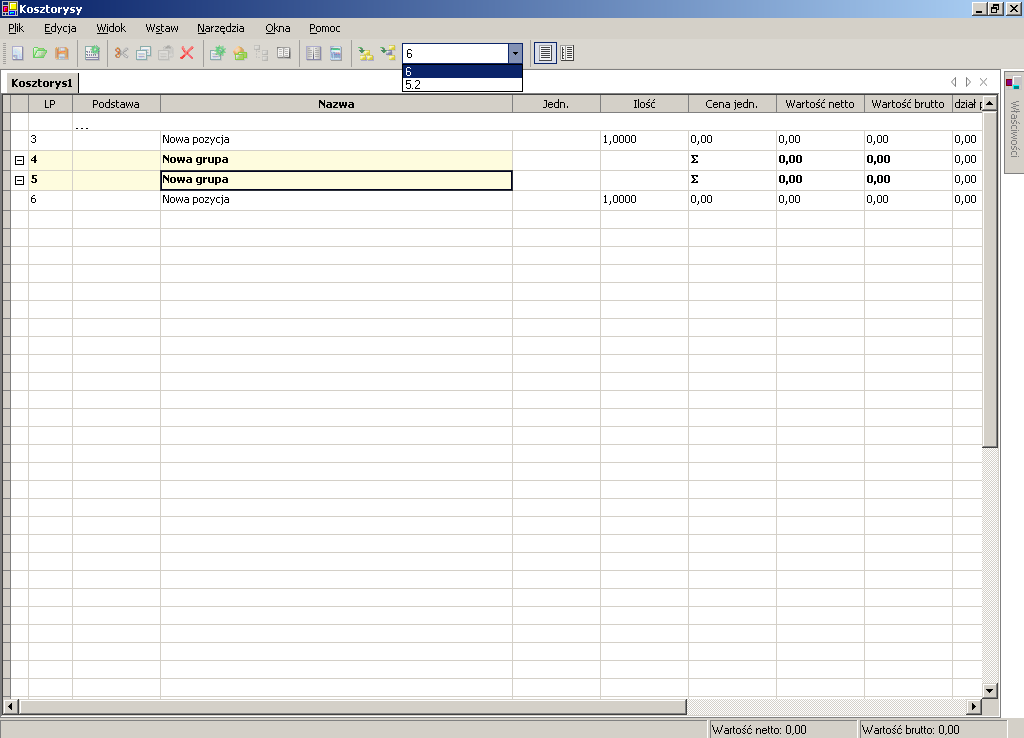The height and width of the screenshot is (738, 1024).
Task: Open the Właściwości side panel icon
Action: tap(1013, 84)
